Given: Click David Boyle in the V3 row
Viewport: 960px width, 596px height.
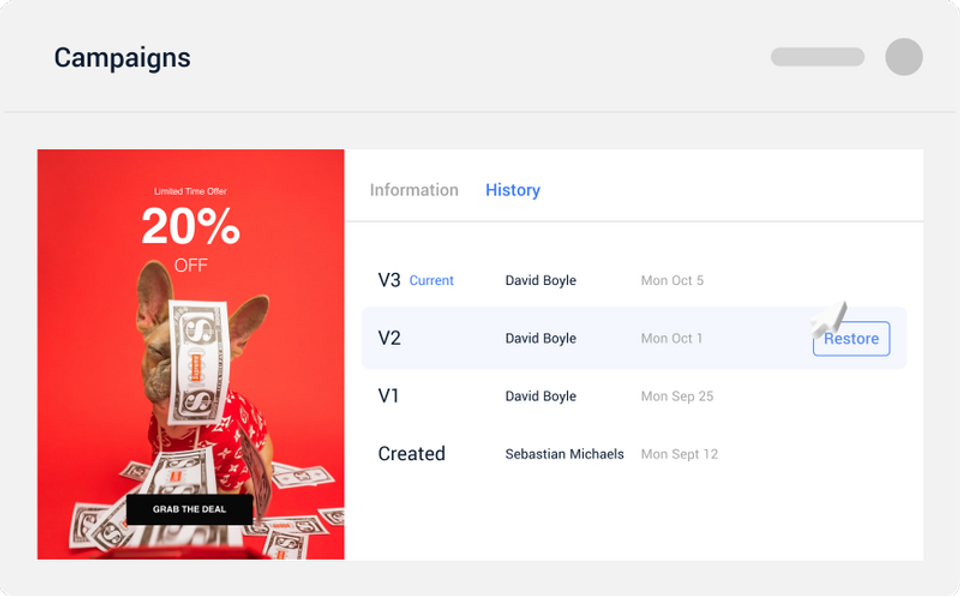Looking at the screenshot, I should 541,281.
